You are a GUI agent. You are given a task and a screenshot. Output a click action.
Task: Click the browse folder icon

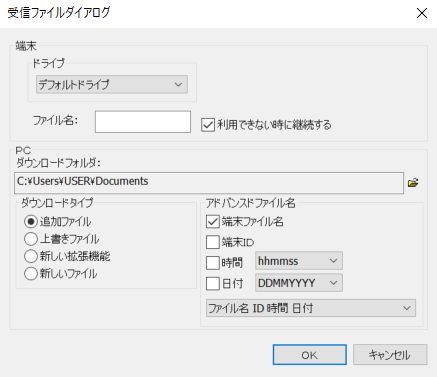[x=413, y=183]
